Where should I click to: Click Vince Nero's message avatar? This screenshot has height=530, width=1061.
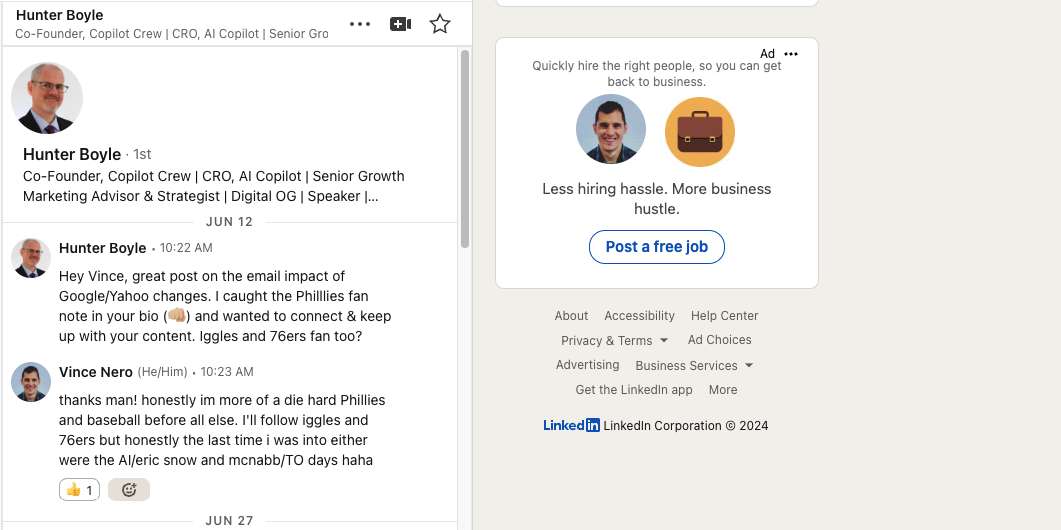(31, 382)
